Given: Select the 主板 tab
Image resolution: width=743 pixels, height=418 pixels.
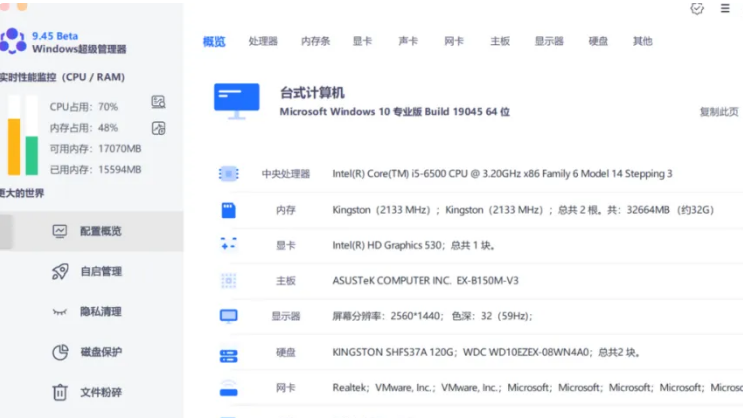Looking at the screenshot, I should click(500, 42).
